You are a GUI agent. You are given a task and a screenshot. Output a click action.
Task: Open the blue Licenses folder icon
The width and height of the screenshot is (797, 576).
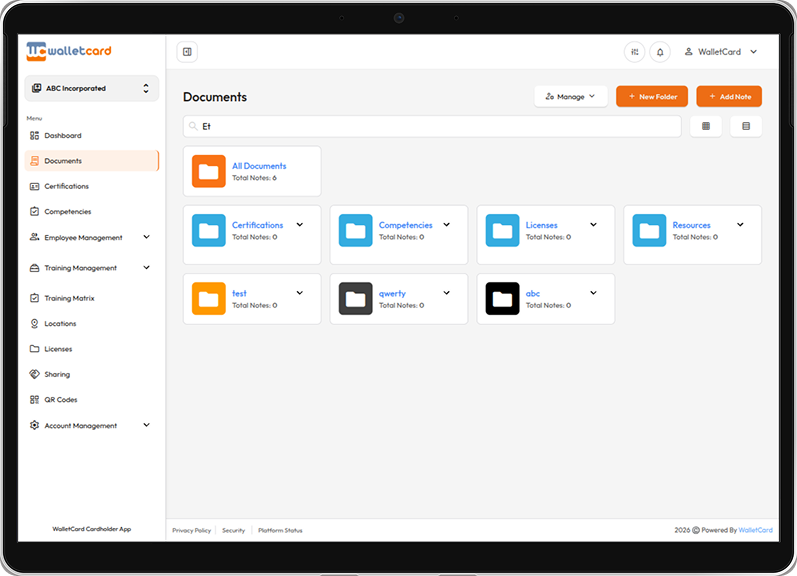point(502,230)
